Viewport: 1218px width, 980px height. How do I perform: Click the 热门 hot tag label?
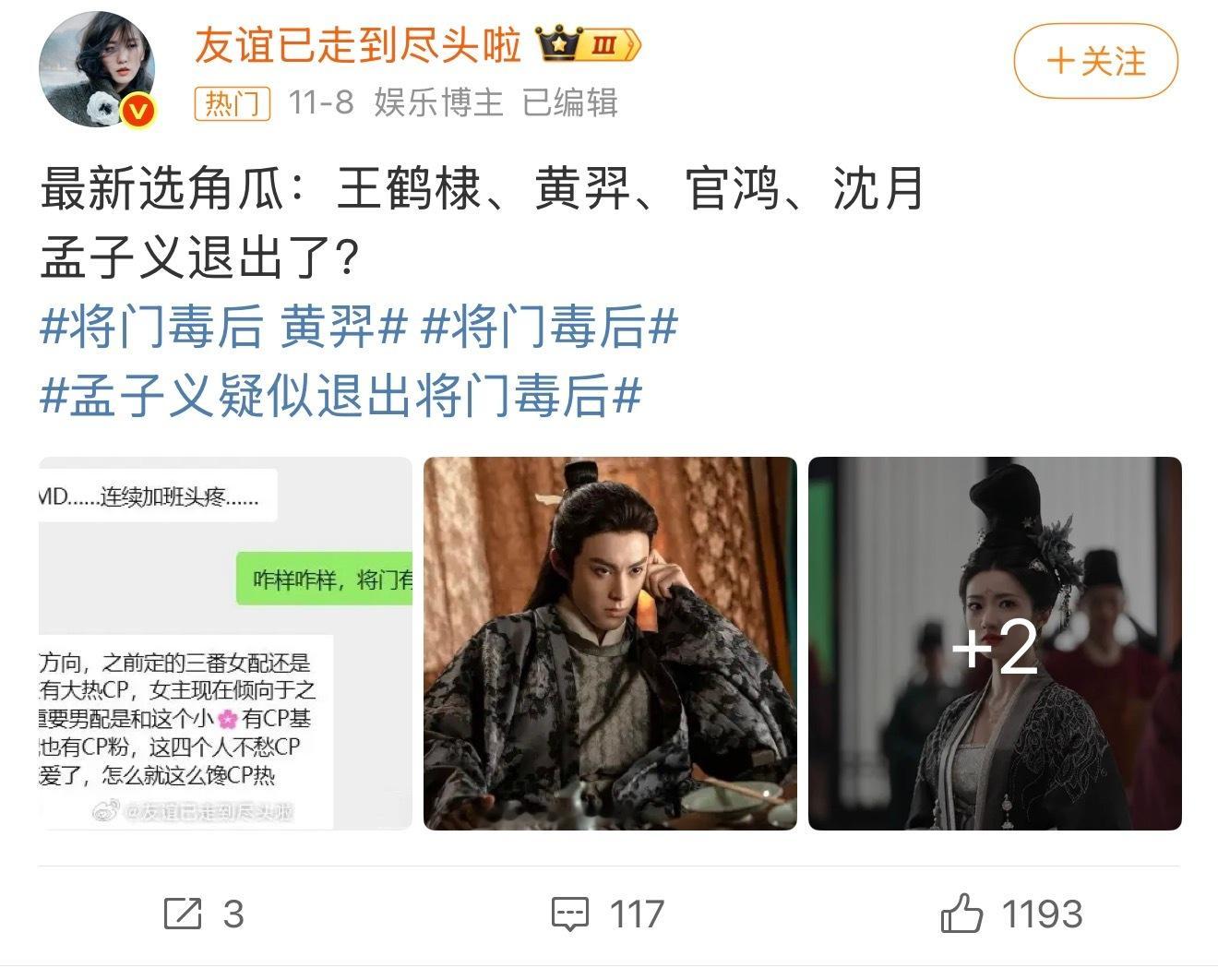click(x=232, y=102)
